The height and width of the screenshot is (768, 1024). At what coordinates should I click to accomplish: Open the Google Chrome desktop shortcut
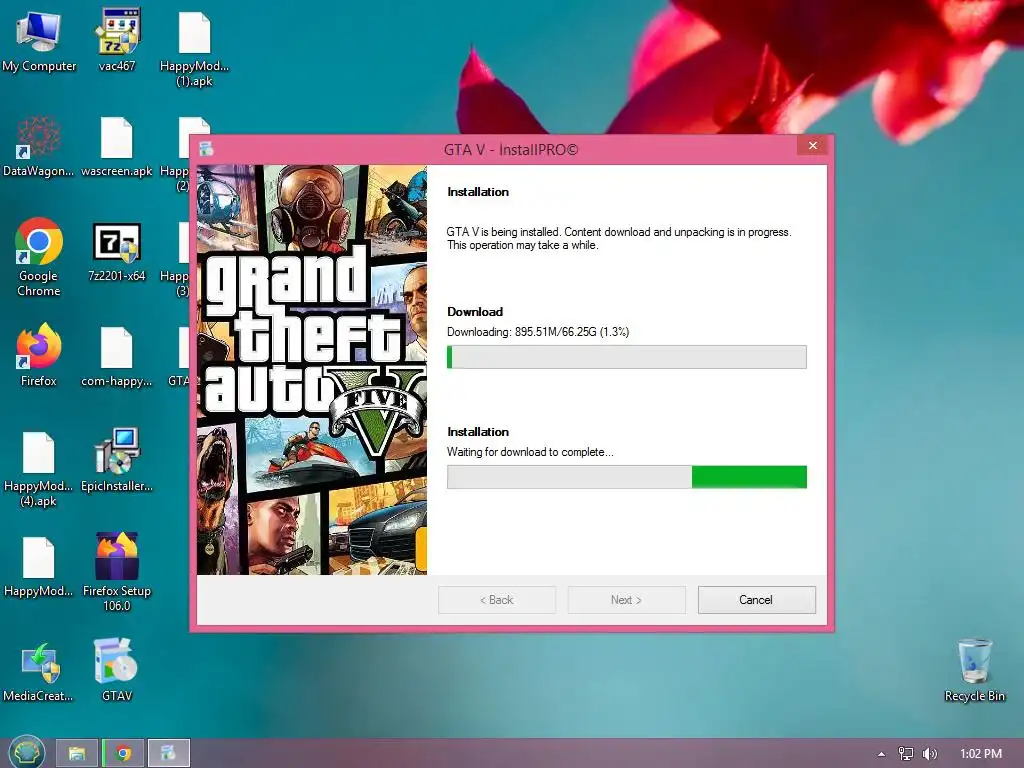click(x=39, y=257)
